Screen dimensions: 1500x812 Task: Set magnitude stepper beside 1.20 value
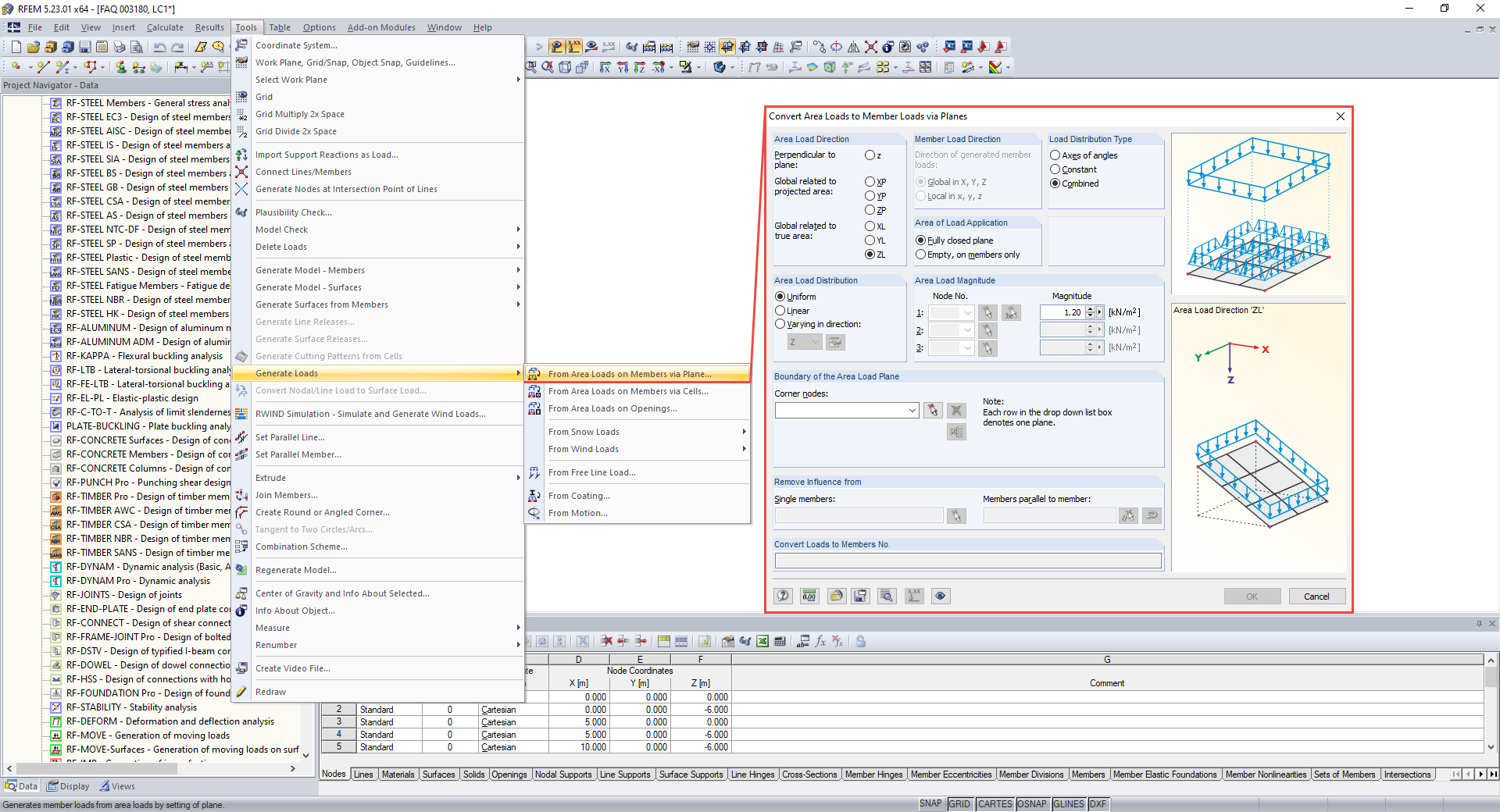(1091, 312)
